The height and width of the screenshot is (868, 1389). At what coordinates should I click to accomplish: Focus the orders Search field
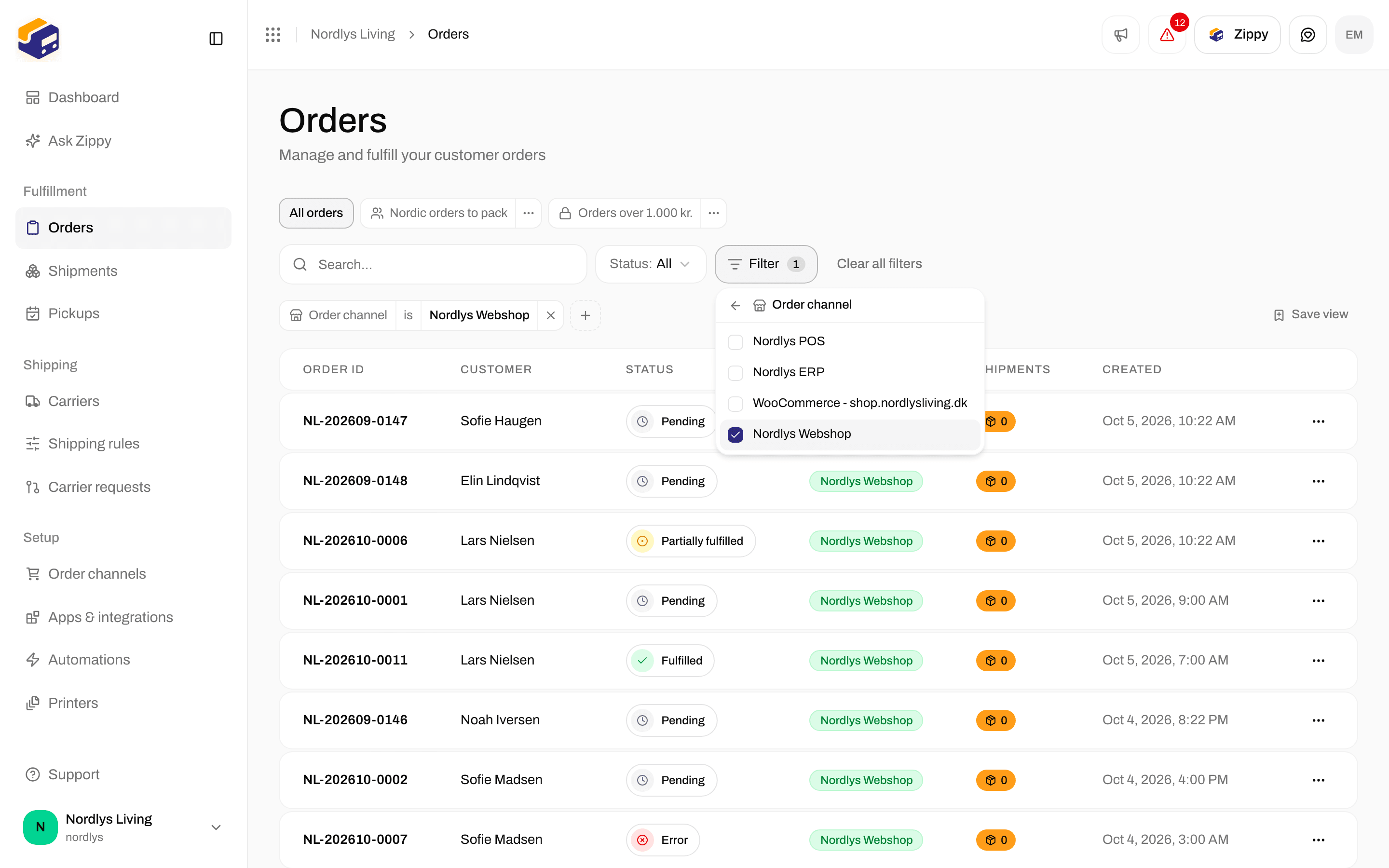[x=433, y=265]
